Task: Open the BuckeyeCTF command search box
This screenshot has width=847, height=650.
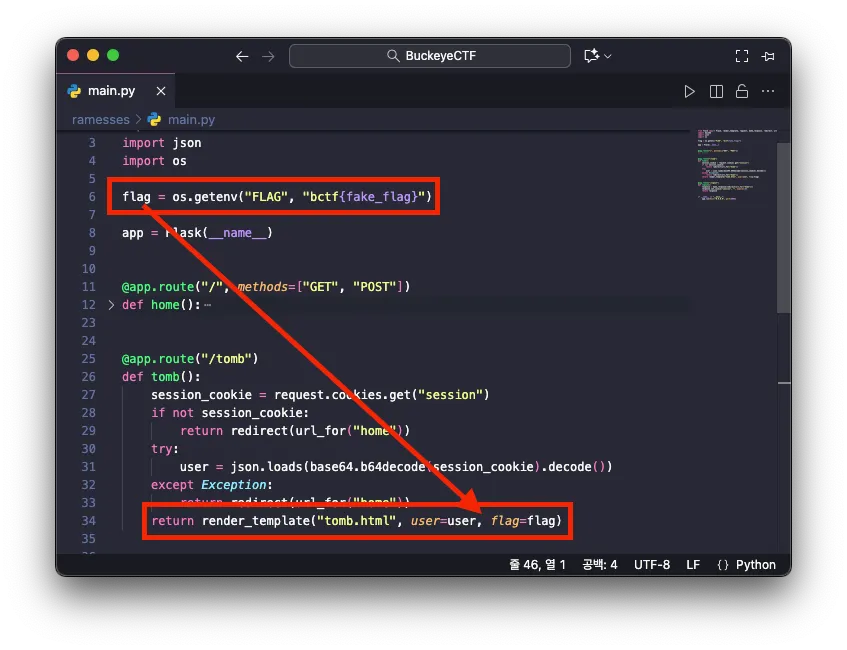Action: click(429, 56)
